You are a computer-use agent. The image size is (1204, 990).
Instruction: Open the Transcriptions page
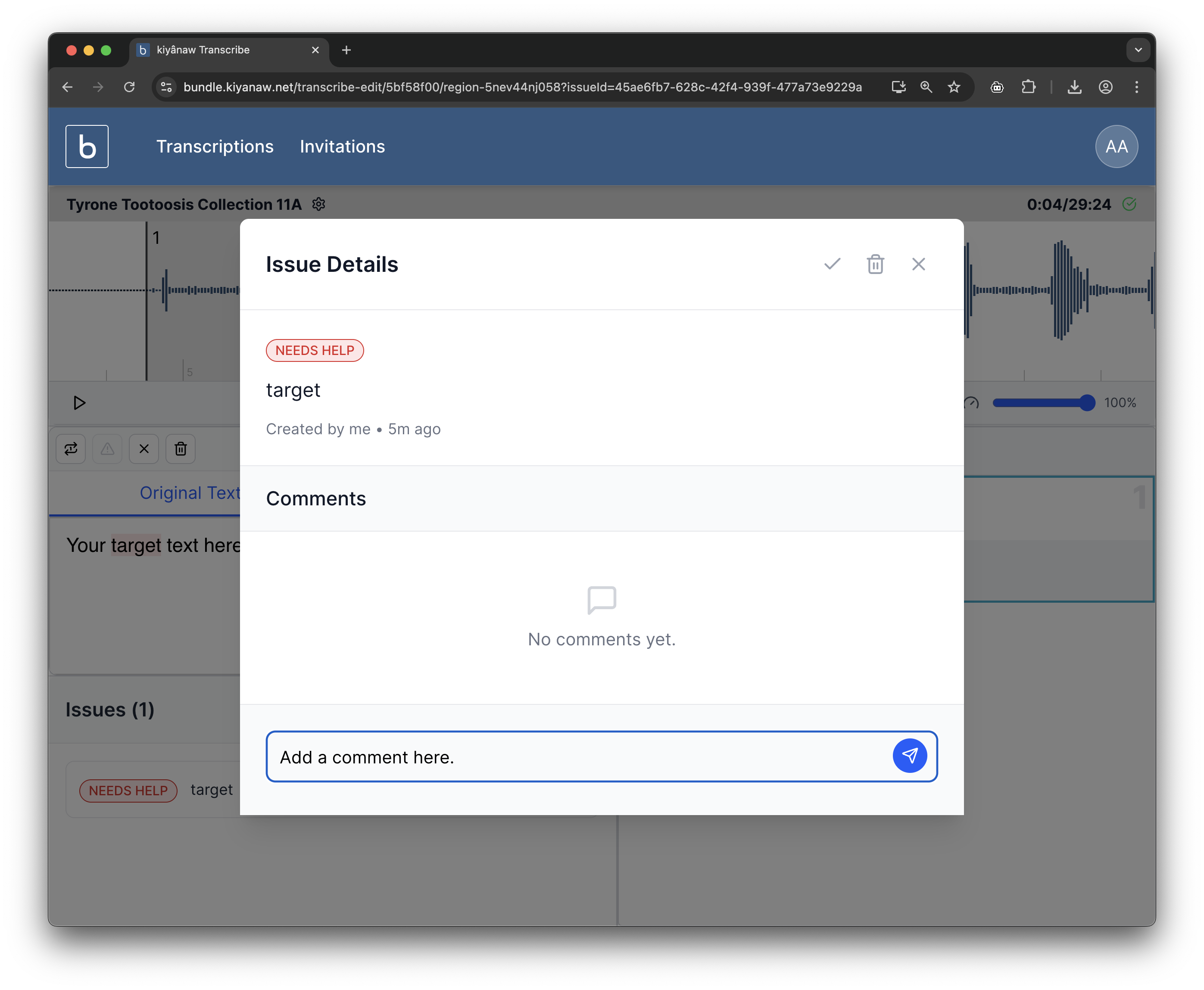click(x=215, y=146)
